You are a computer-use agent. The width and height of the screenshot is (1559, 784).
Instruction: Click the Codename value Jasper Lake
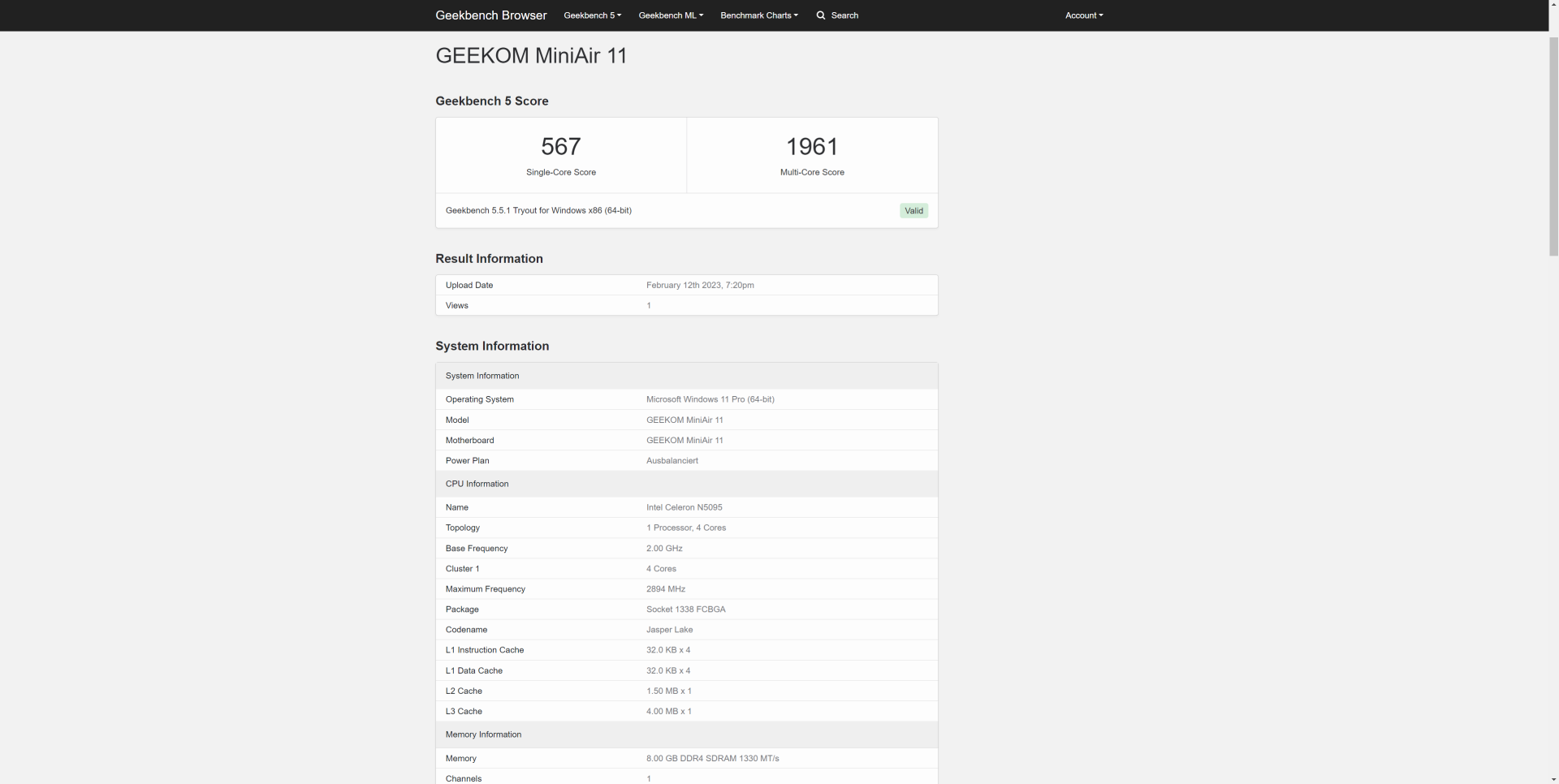(x=670, y=630)
